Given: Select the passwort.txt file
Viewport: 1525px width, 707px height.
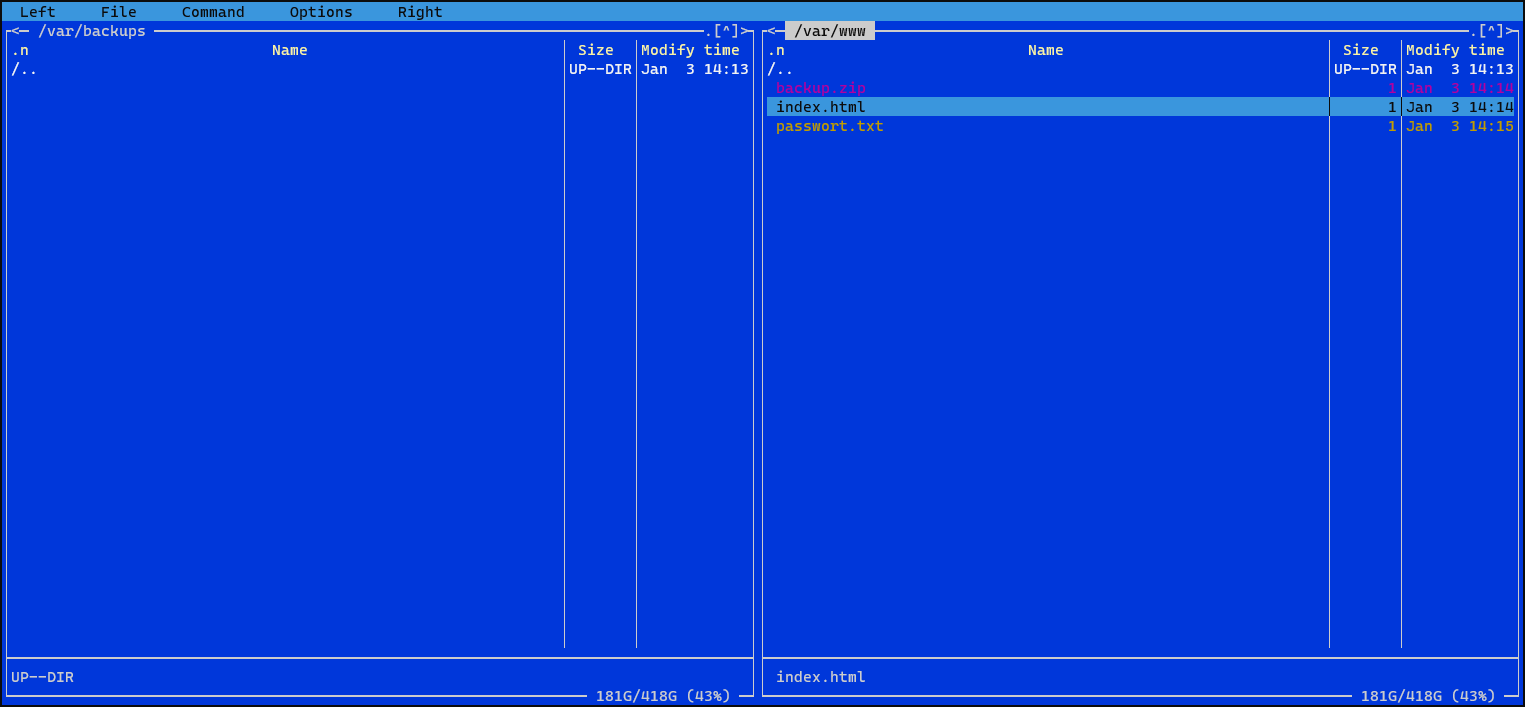Looking at the screenshot, I should [x=829, y=126].
